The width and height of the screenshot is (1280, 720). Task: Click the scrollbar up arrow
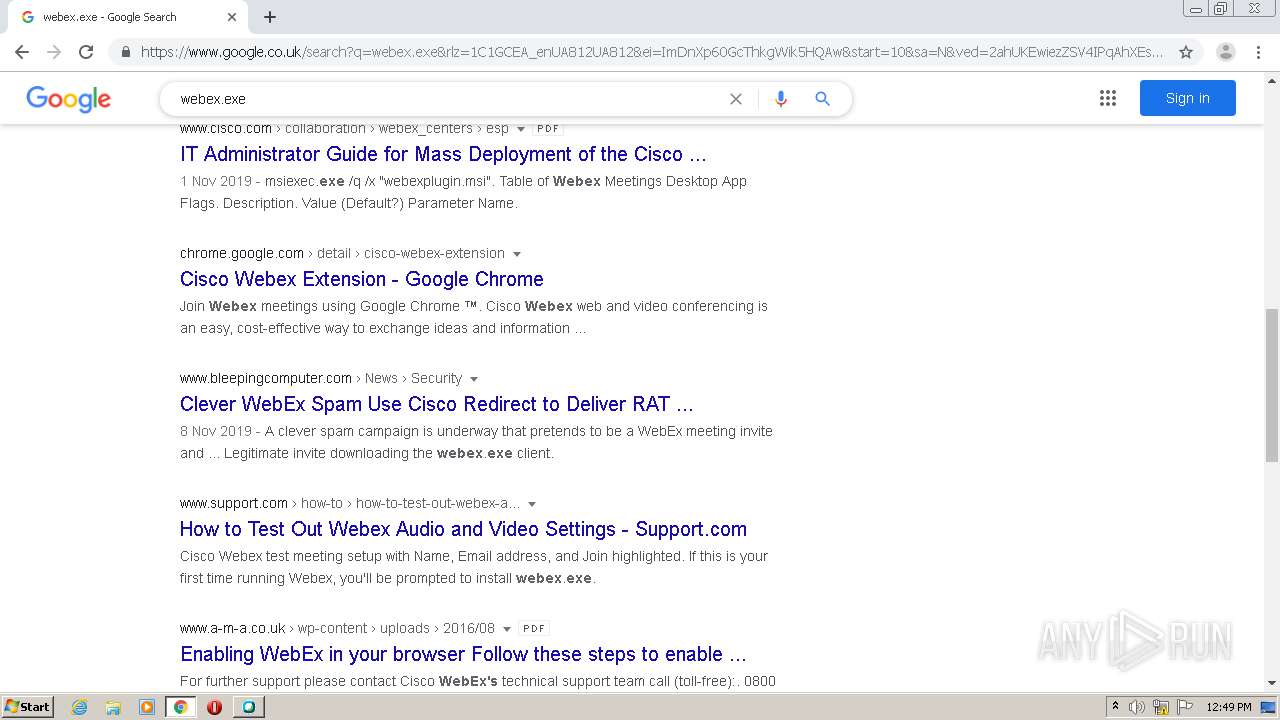tap(1271, 80)
